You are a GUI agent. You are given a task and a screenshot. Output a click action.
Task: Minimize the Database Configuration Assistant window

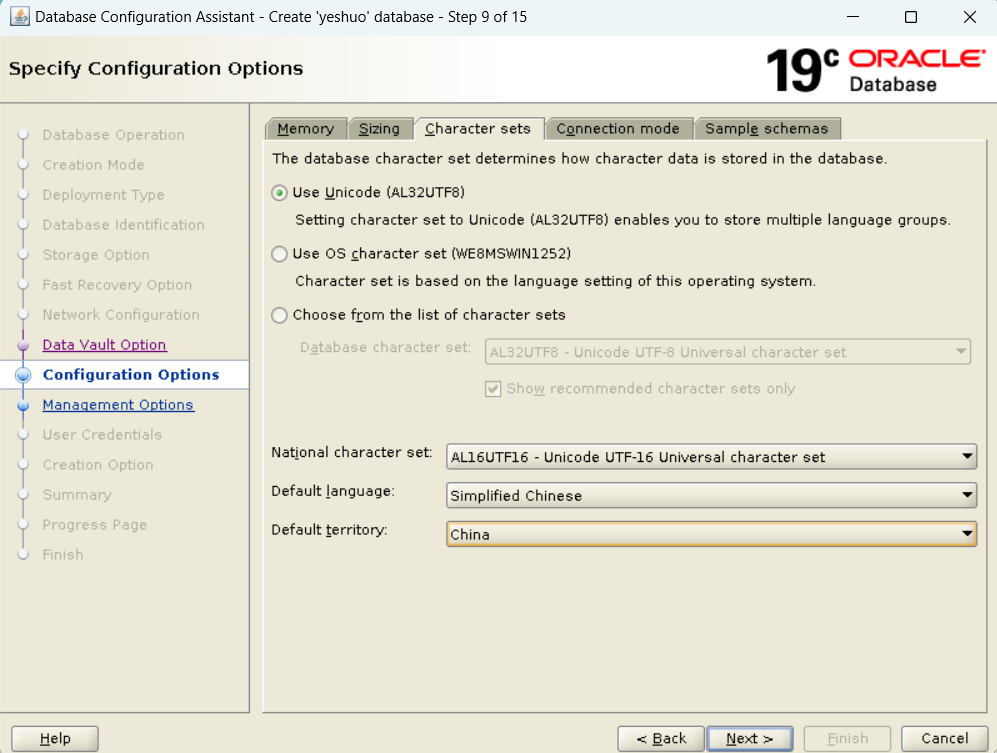tap(853, 17)
